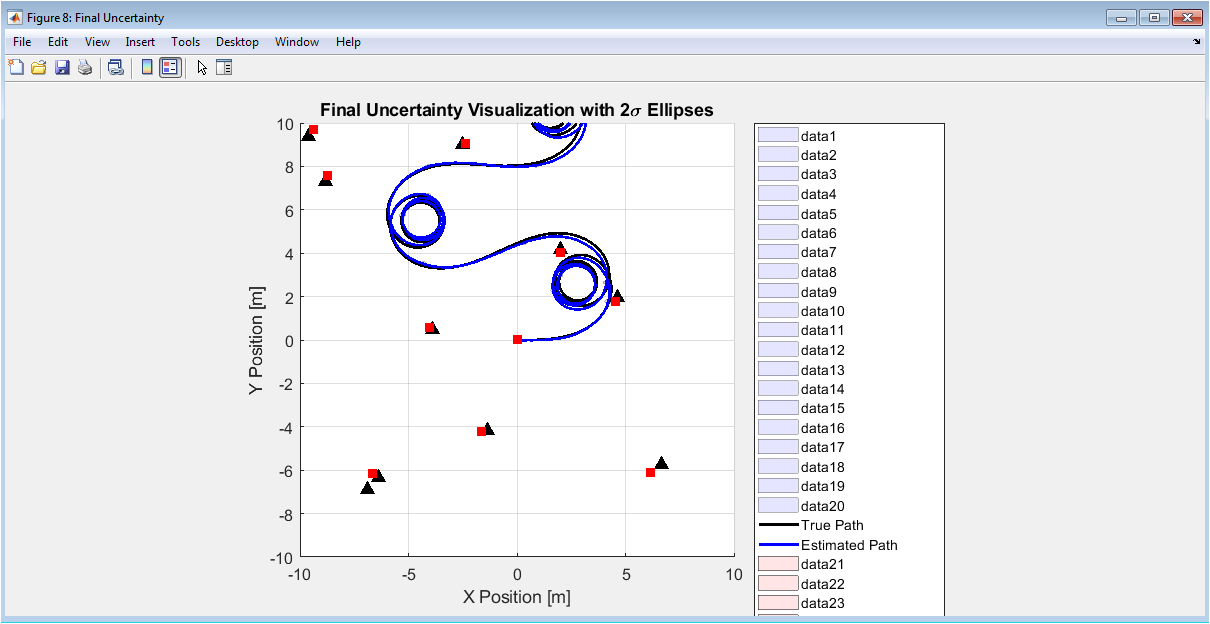Click the MATLAB logo in title bar
Viewport: 1210px width, 624px height.
tap(15, 17)
